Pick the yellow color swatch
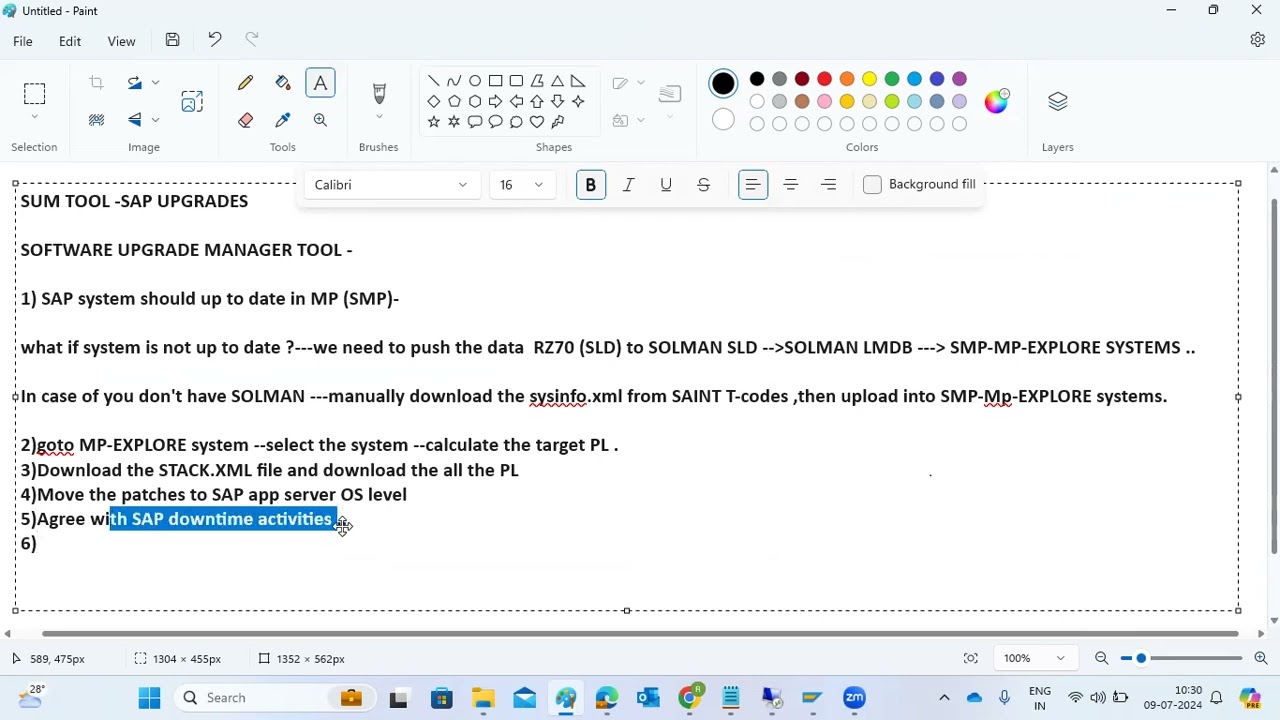1280x720 pixels. [869, 79]
